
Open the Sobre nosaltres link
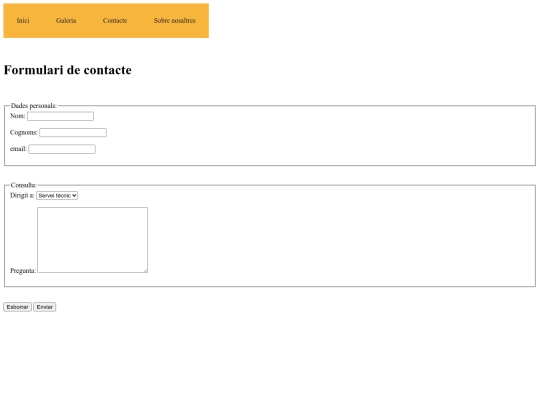(175, 21)
